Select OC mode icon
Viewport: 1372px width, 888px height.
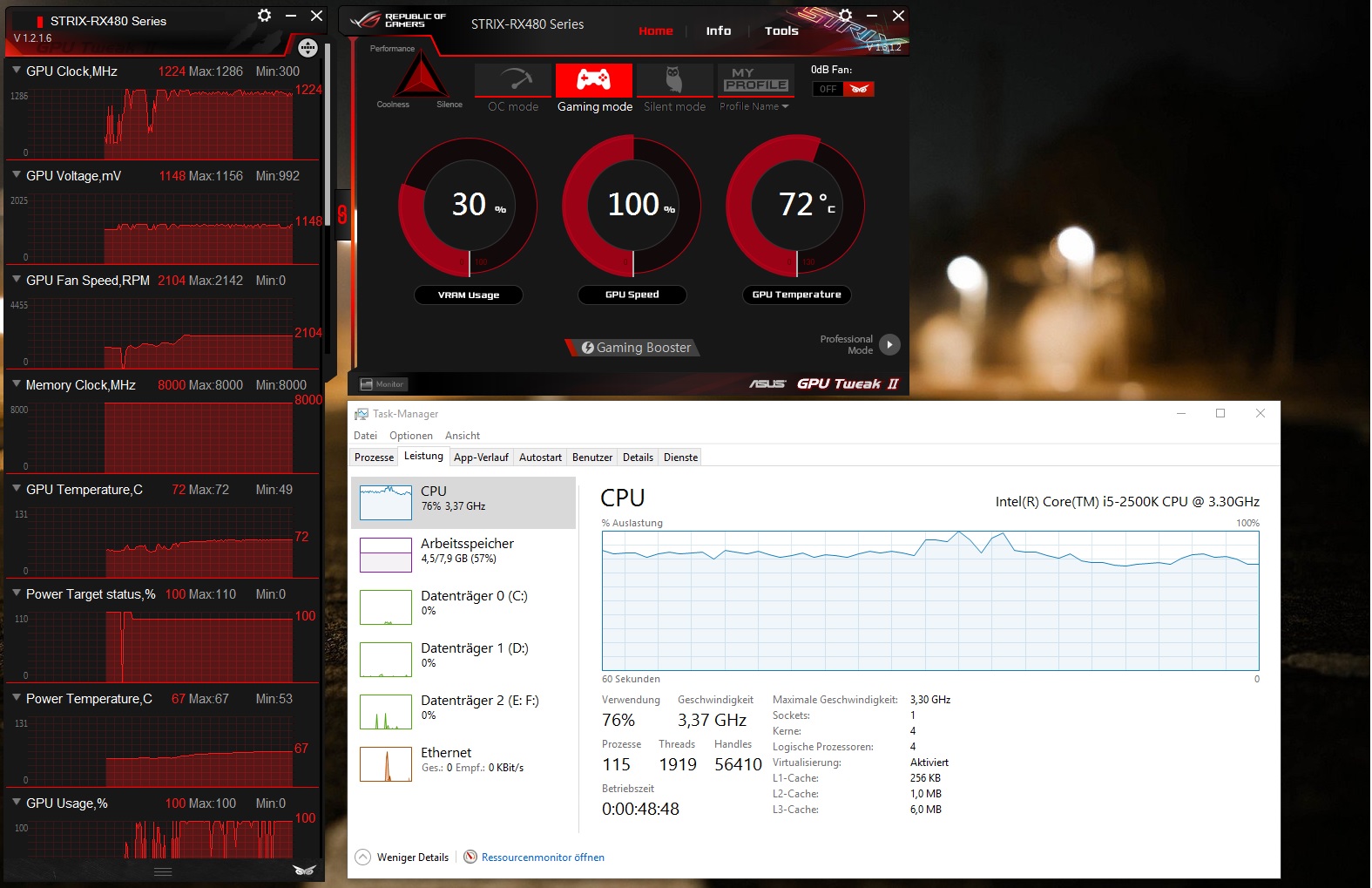(x=513, y=80)
